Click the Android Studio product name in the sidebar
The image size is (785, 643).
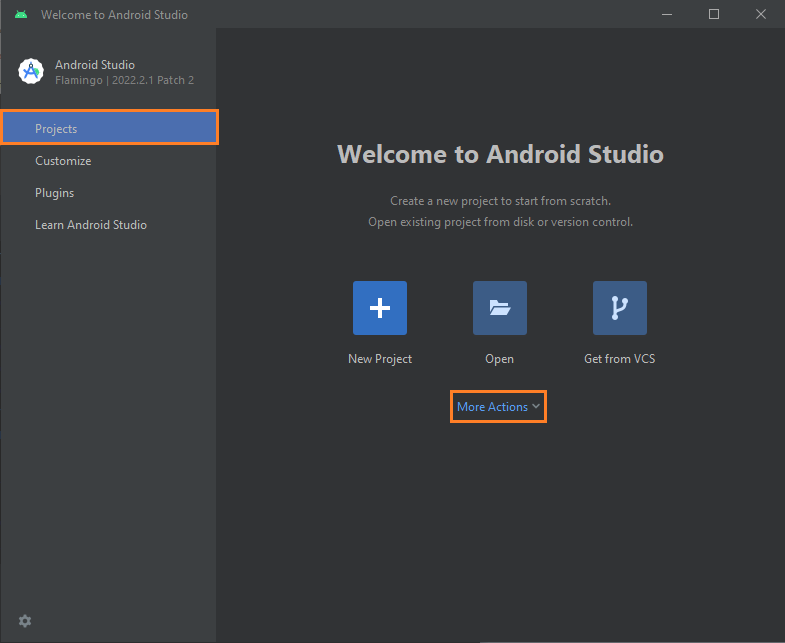(95, 65)
